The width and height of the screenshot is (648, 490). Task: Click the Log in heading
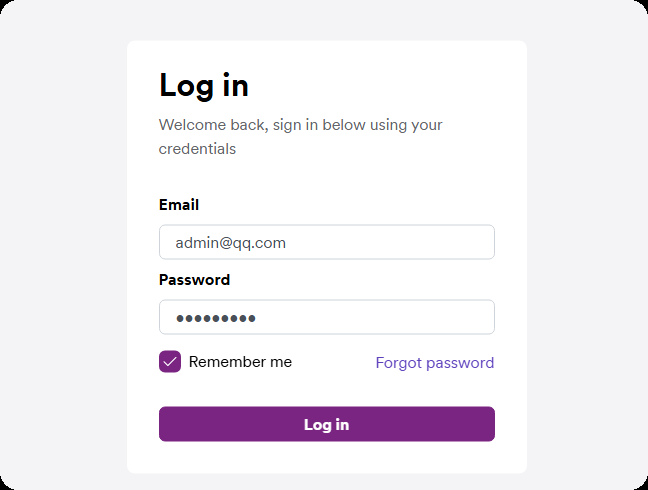[x=204, y=85]
